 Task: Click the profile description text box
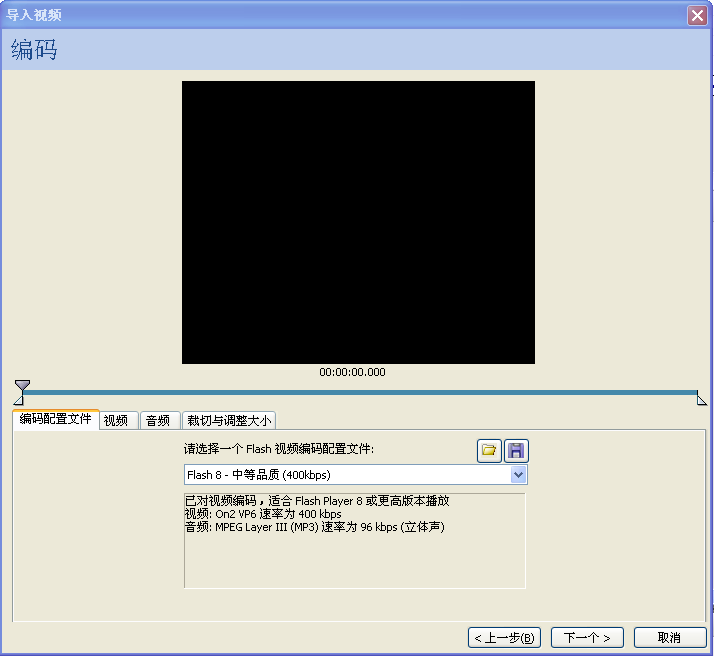[355, 541]
